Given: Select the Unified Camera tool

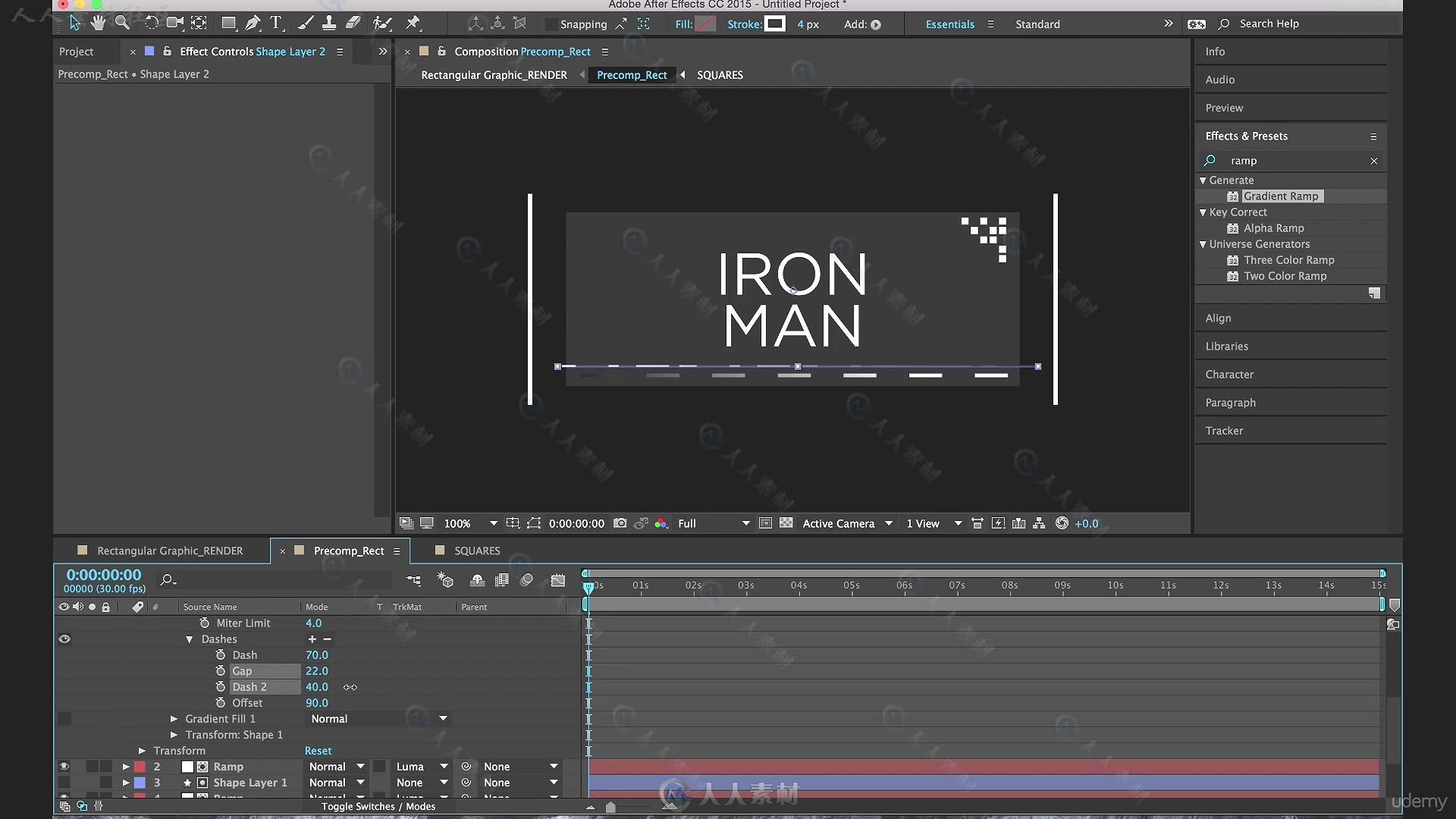Looking at the screenshot, I should [175, 24].
